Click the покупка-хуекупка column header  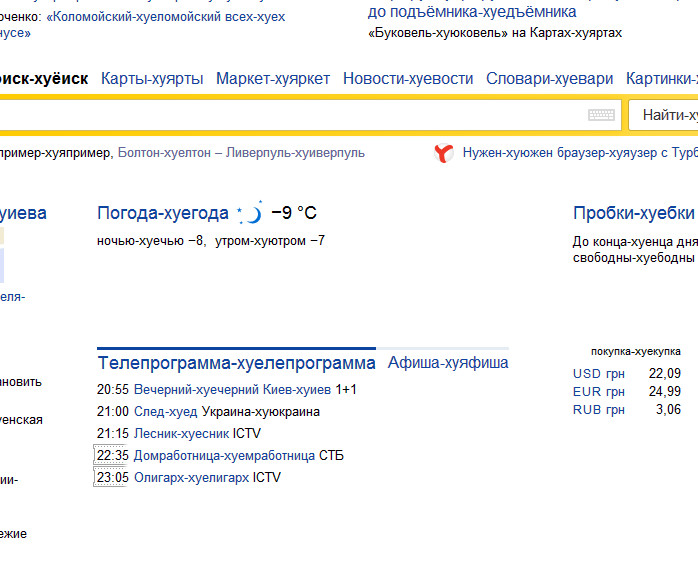click(x=636, y=351)
